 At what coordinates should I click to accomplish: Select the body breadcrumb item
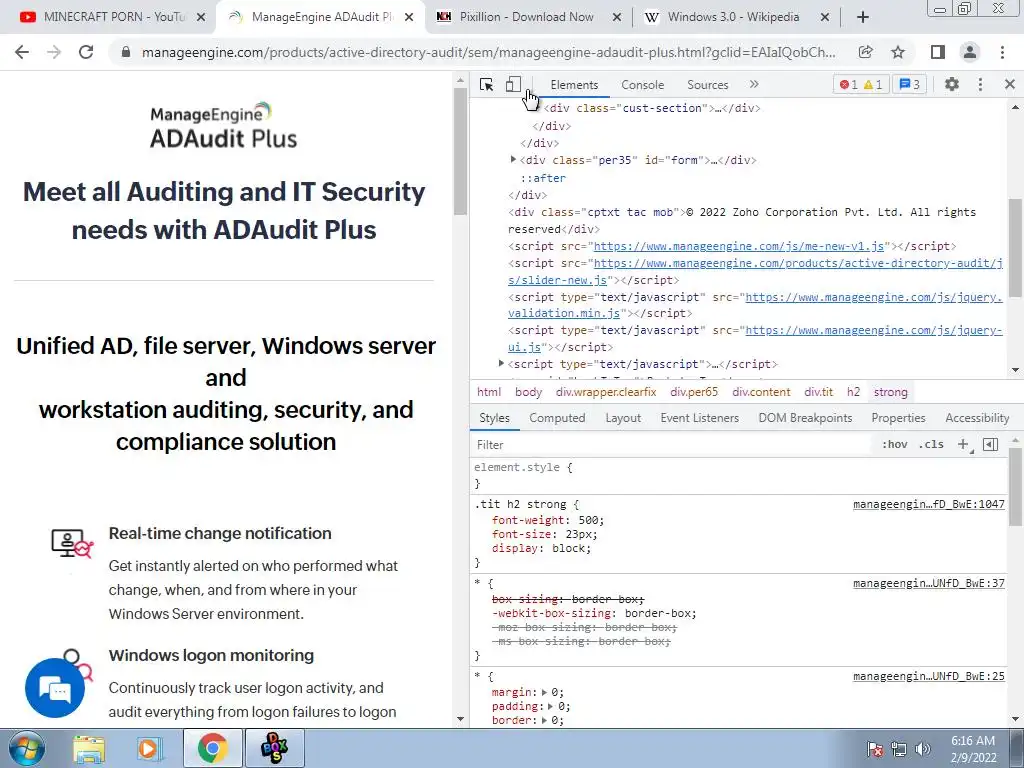tap(528, 392)
